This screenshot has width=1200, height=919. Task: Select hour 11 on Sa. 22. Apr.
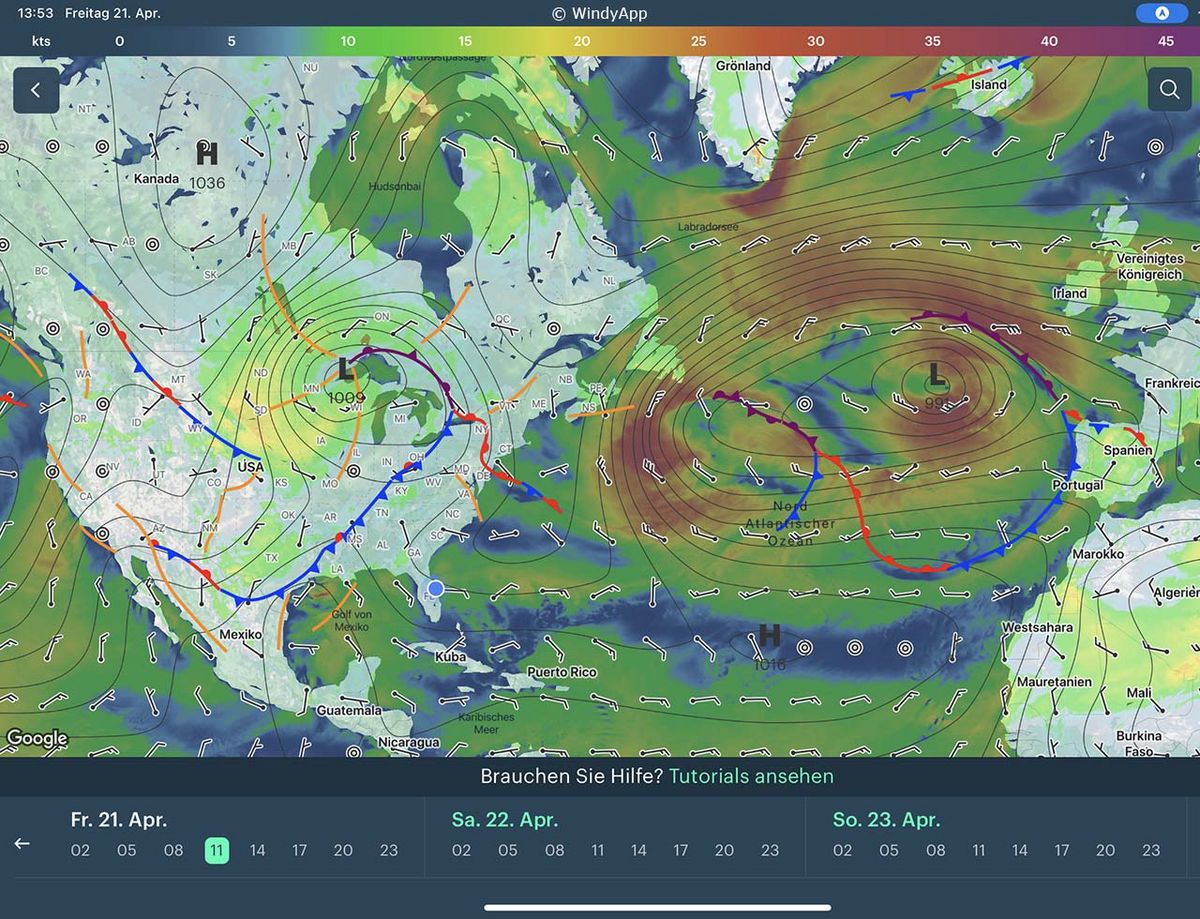point(597,851)
